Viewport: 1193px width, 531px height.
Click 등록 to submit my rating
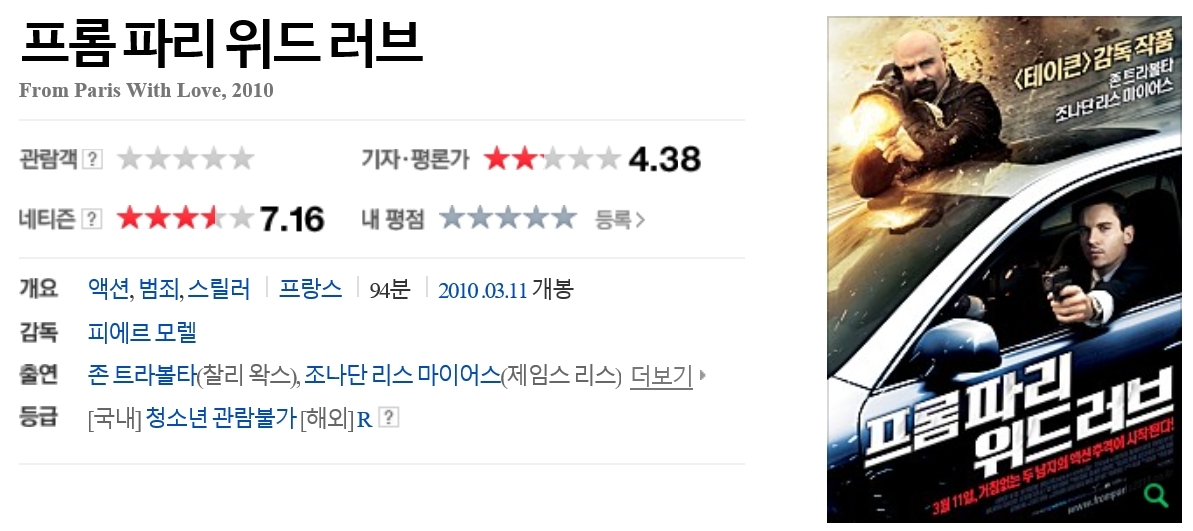620,220
